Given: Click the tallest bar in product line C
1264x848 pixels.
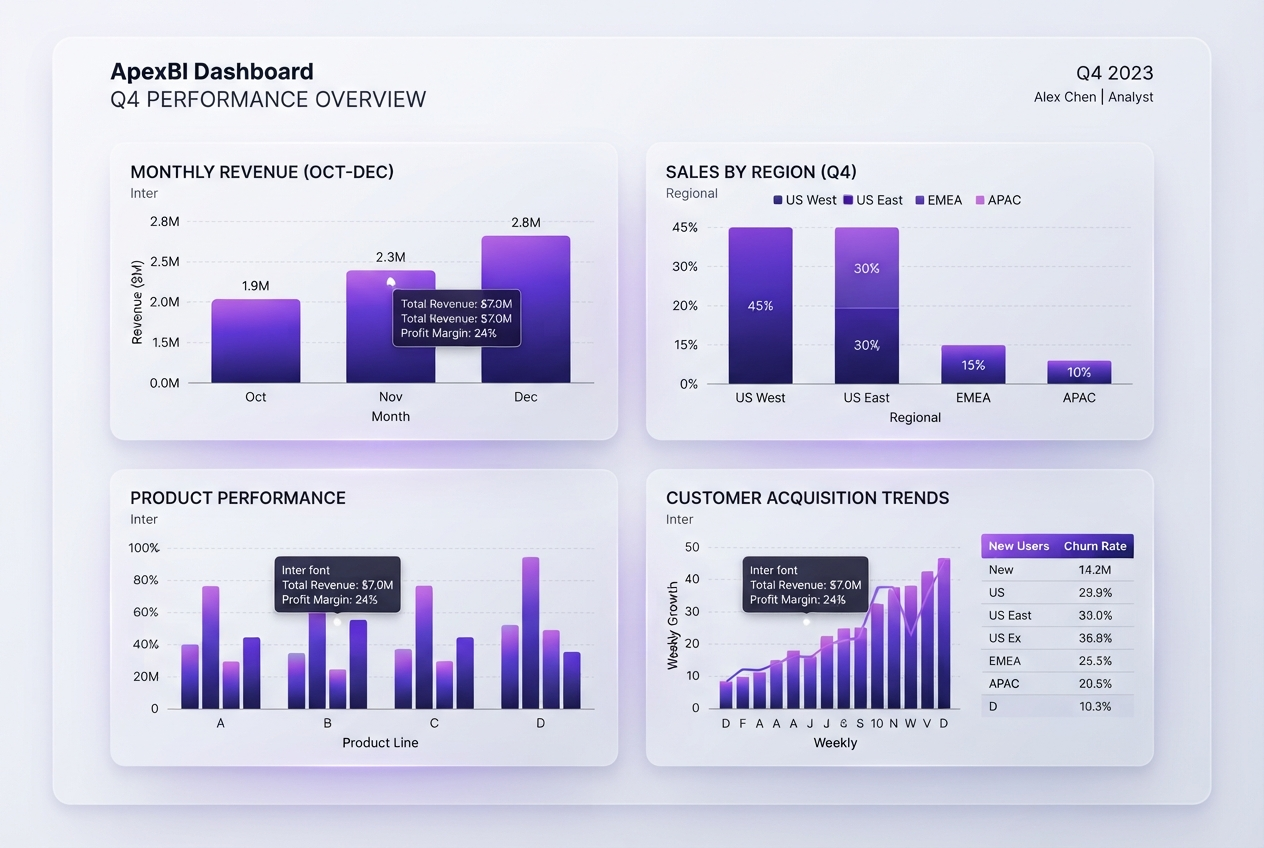Looking at the screenshot, I should tap(424, 648).
